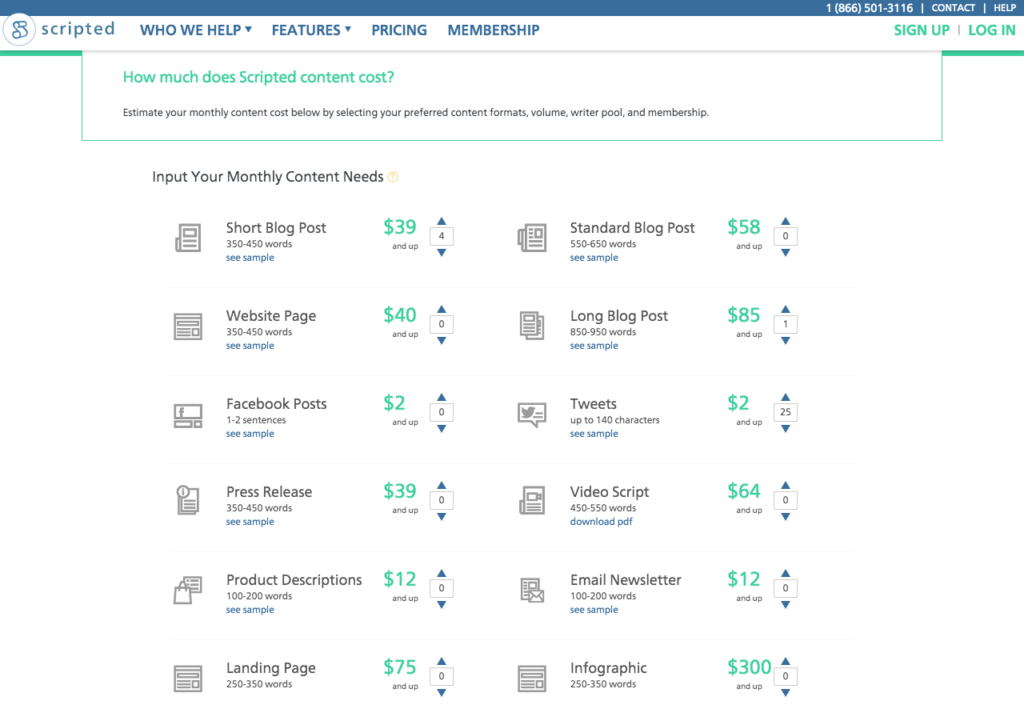See sample for Product Descriptions
The image size is (1024, 725).
point(250,610)
